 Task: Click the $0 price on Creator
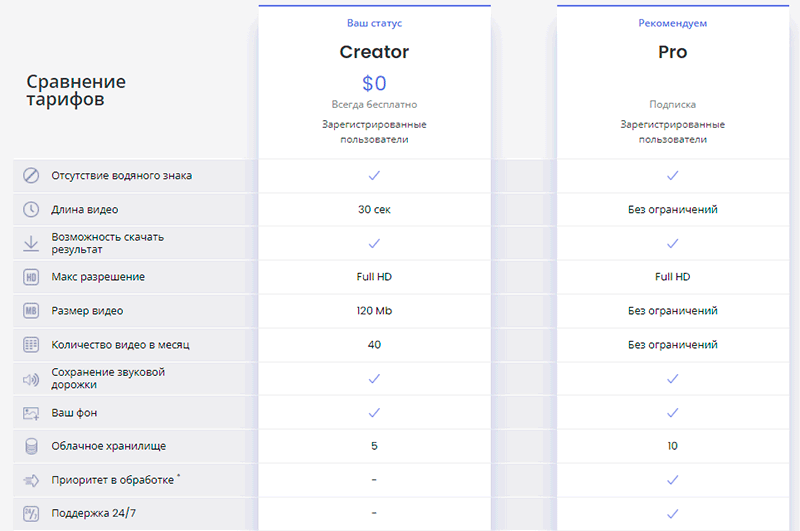tap(374, 83)
